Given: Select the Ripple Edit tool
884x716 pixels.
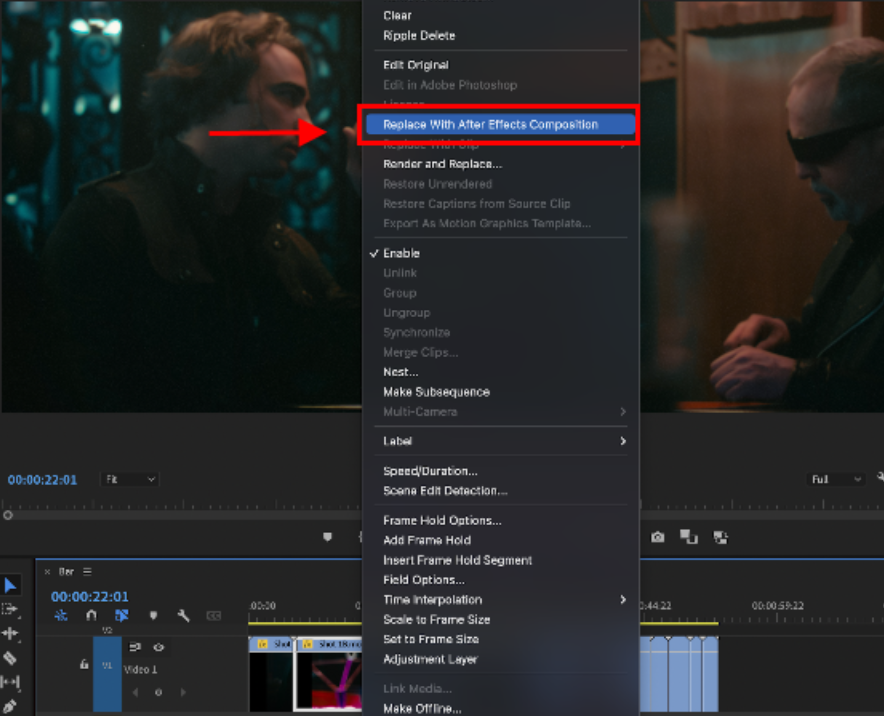Looking at the screenshot, I should pyautogui.click(x=10, y=634).
